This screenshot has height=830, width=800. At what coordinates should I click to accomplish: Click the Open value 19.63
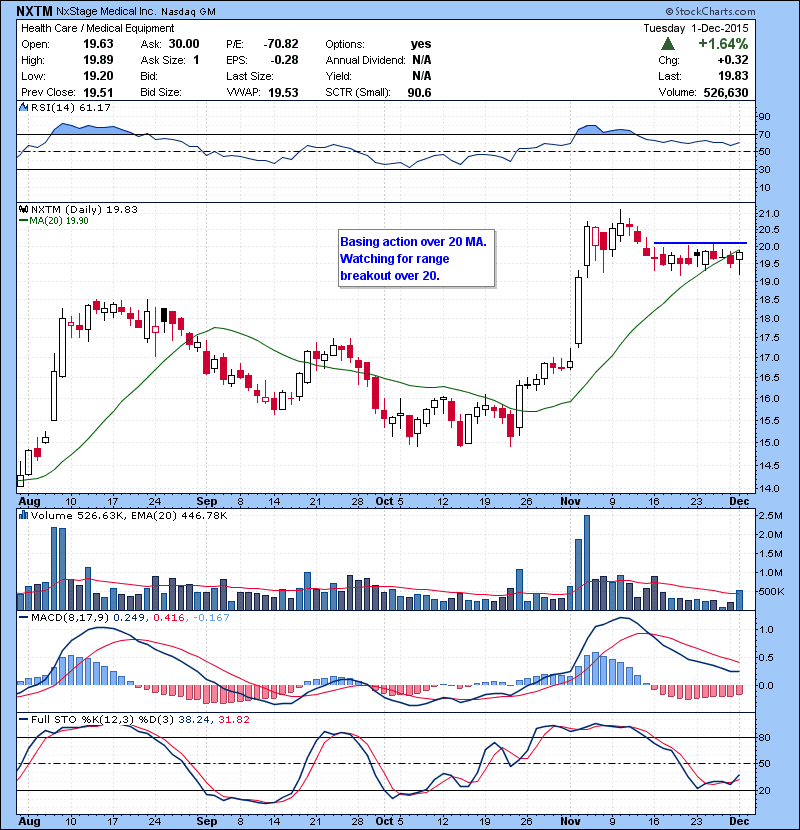tap(98, 44)
